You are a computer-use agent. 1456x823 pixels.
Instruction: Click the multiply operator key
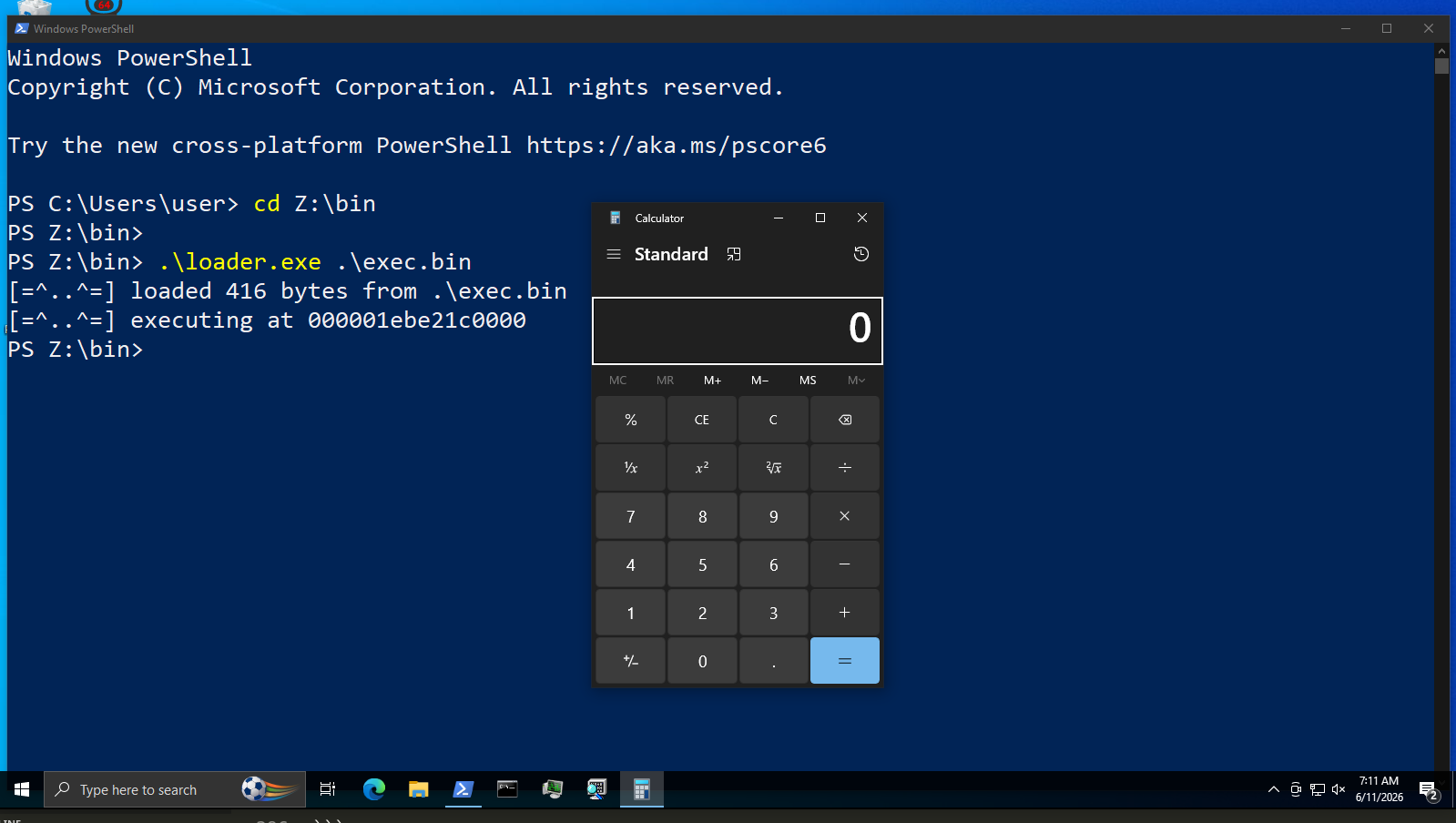(x=845, y=516)
